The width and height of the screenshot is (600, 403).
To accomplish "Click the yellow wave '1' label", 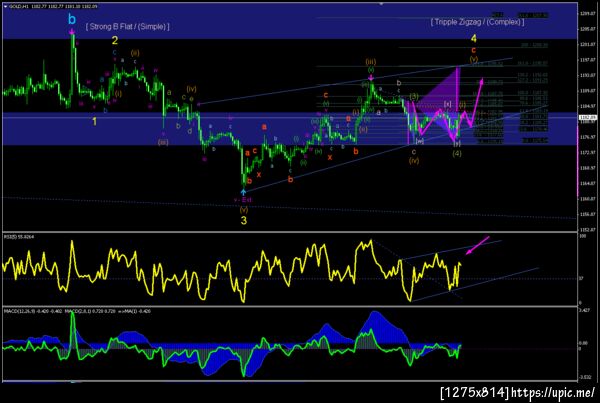I will click(95, 122).
